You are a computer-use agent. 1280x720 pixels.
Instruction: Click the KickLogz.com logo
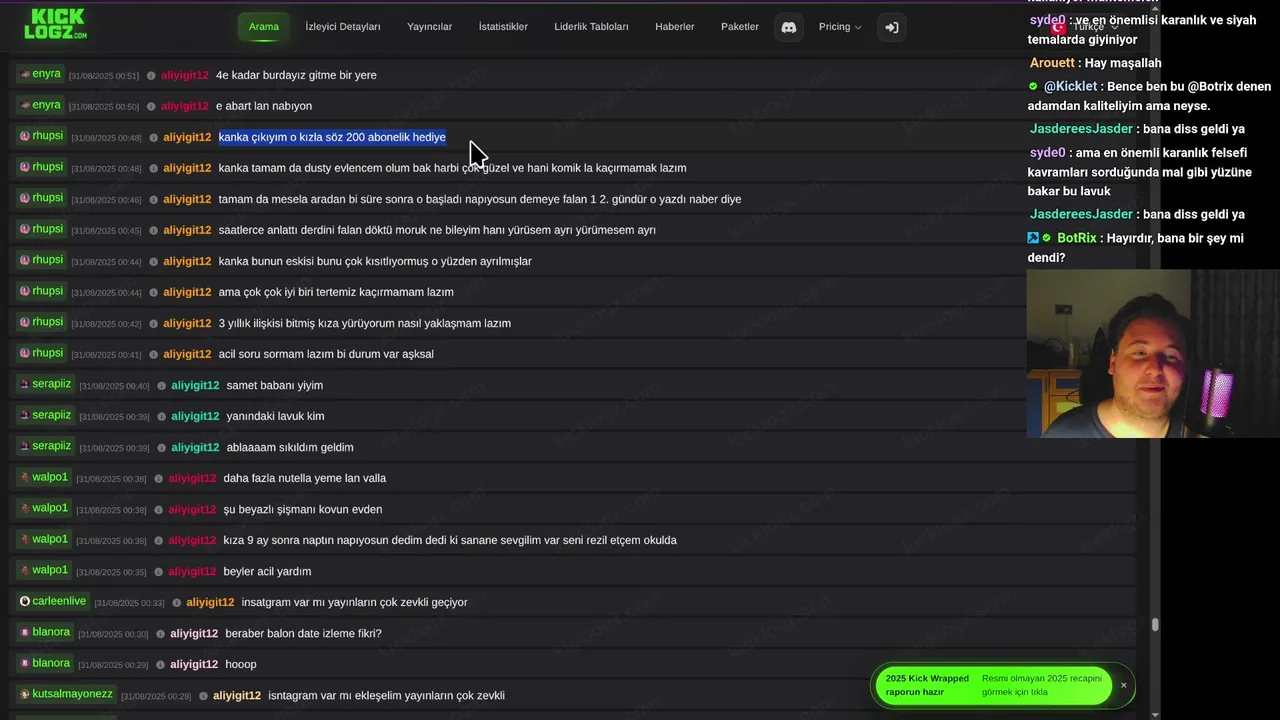pyautogui.click(x=55, y=23)
